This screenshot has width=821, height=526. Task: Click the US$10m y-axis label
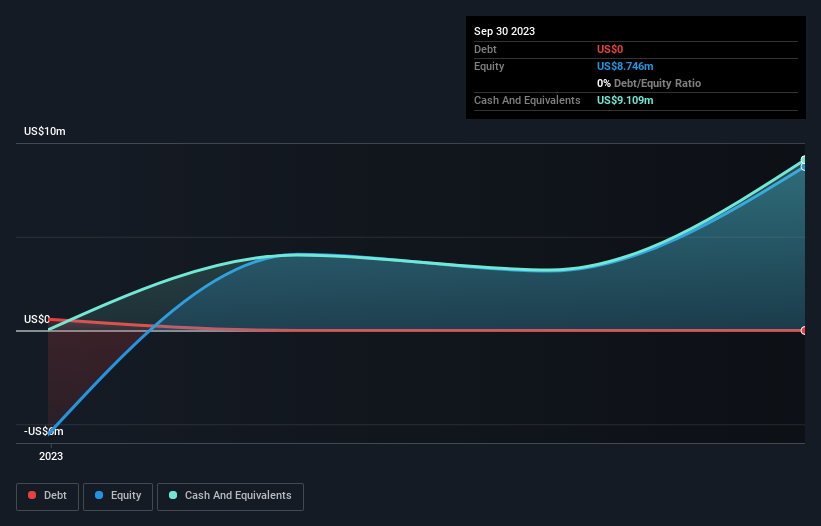[x=45, y=131]
